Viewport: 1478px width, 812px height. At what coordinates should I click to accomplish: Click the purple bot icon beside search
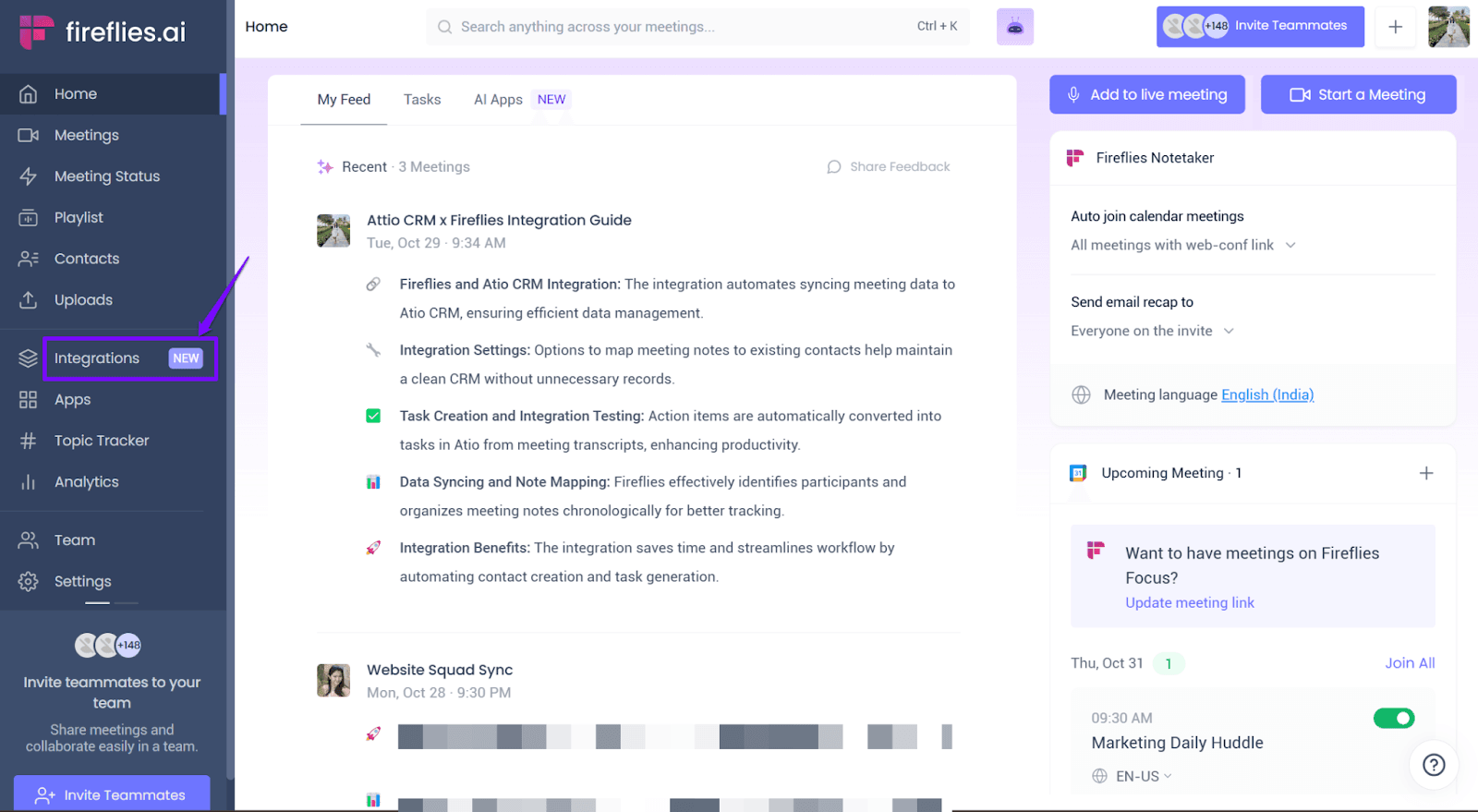tap(1015, 27)
